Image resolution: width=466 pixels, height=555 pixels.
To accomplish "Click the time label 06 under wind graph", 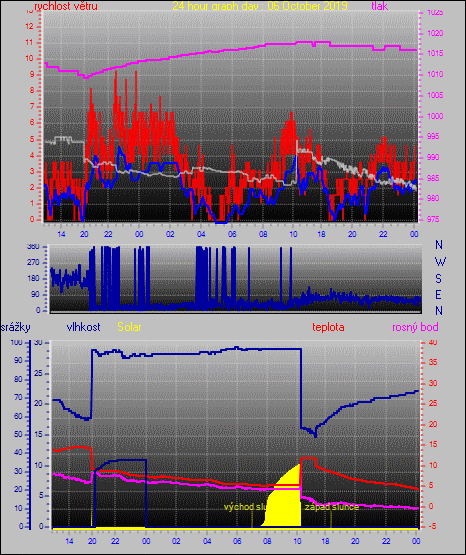I will click(x=232, y=234).
